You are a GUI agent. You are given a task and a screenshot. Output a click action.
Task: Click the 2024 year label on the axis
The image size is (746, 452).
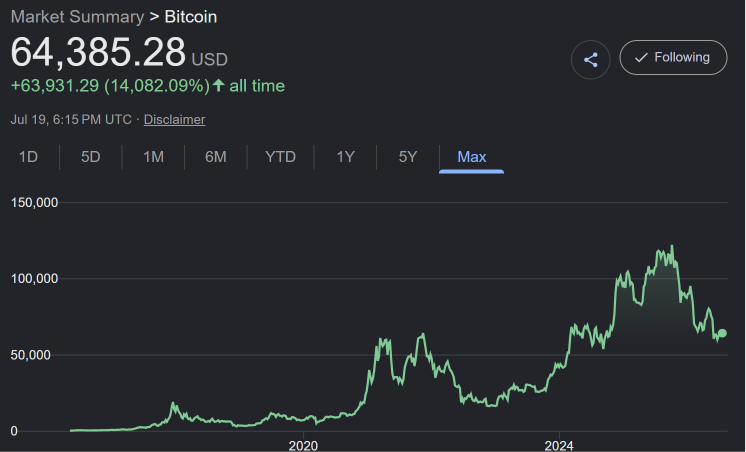pos(559,446)
